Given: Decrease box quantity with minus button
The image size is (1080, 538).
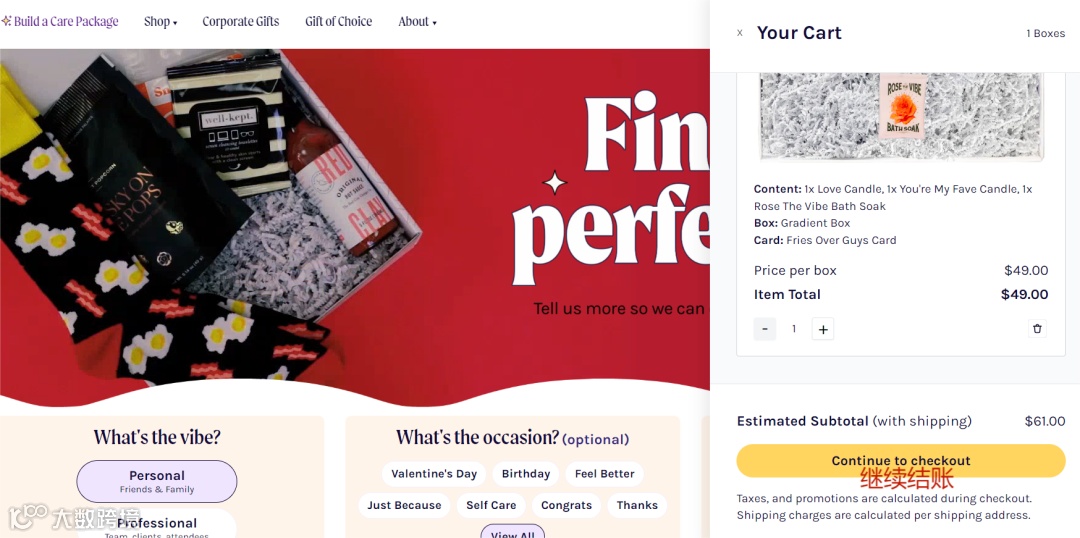Looking at the screenshot, I should (x=765, y=329).
